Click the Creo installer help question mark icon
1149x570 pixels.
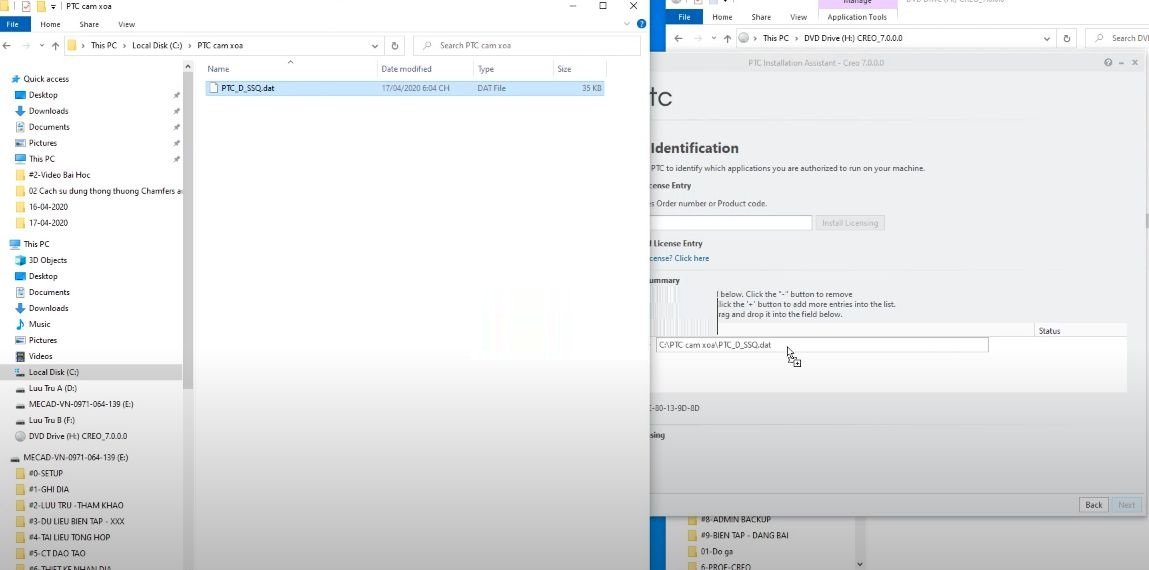[1108, 63]
